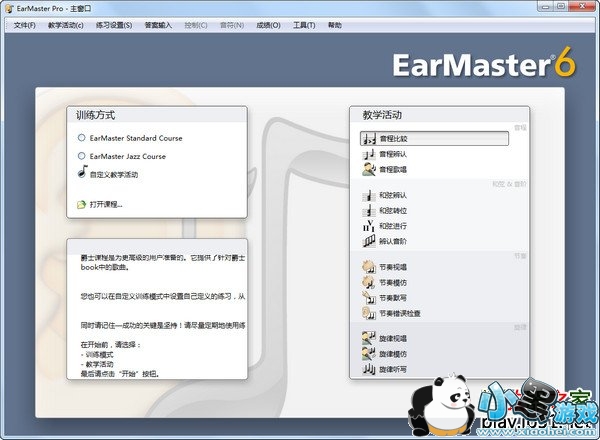
Task: Select the 音程辨认 interval identification icon
Action: point(369,154)
